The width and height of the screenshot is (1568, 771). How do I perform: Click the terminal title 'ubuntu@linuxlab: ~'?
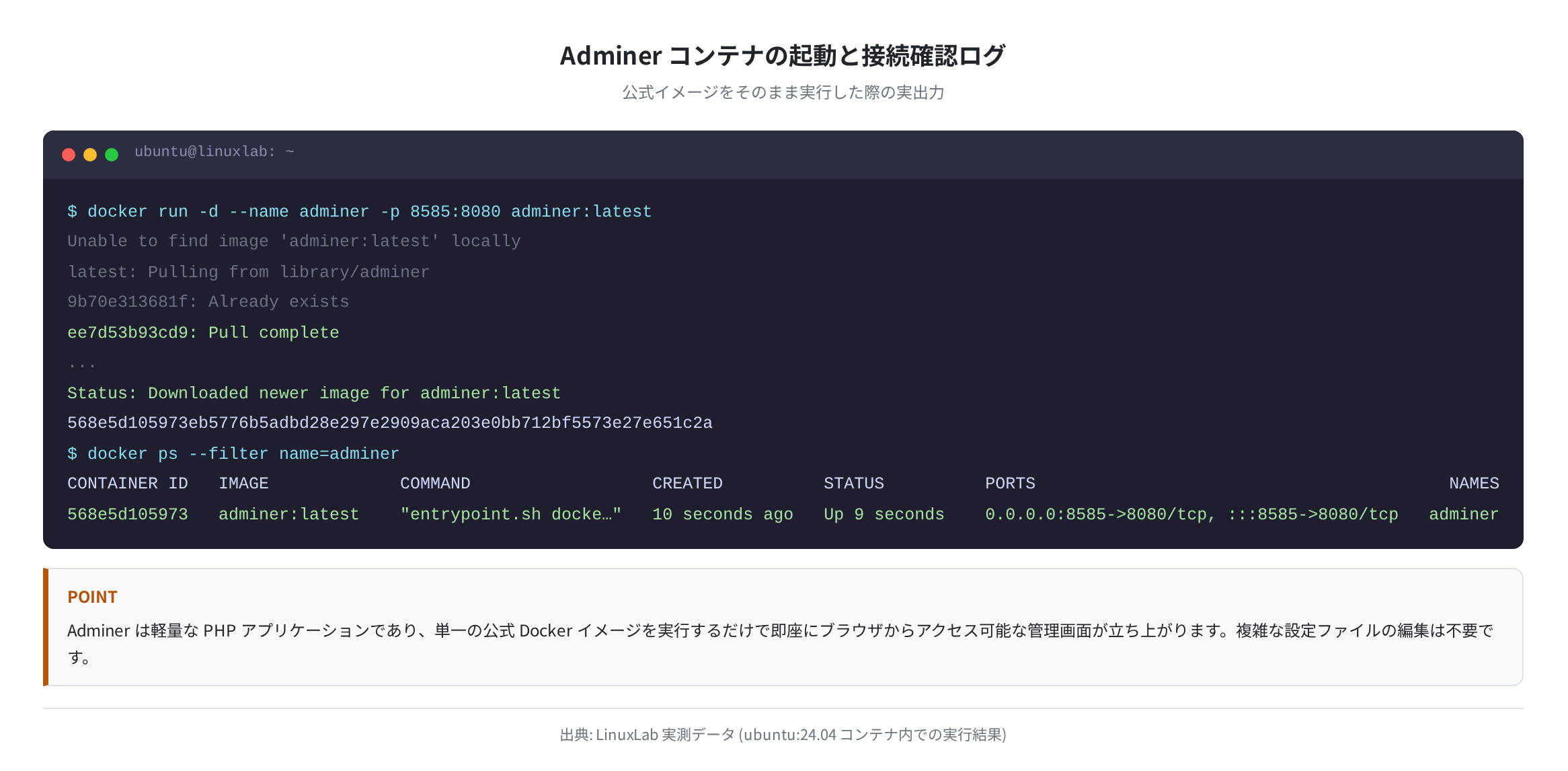214,152
